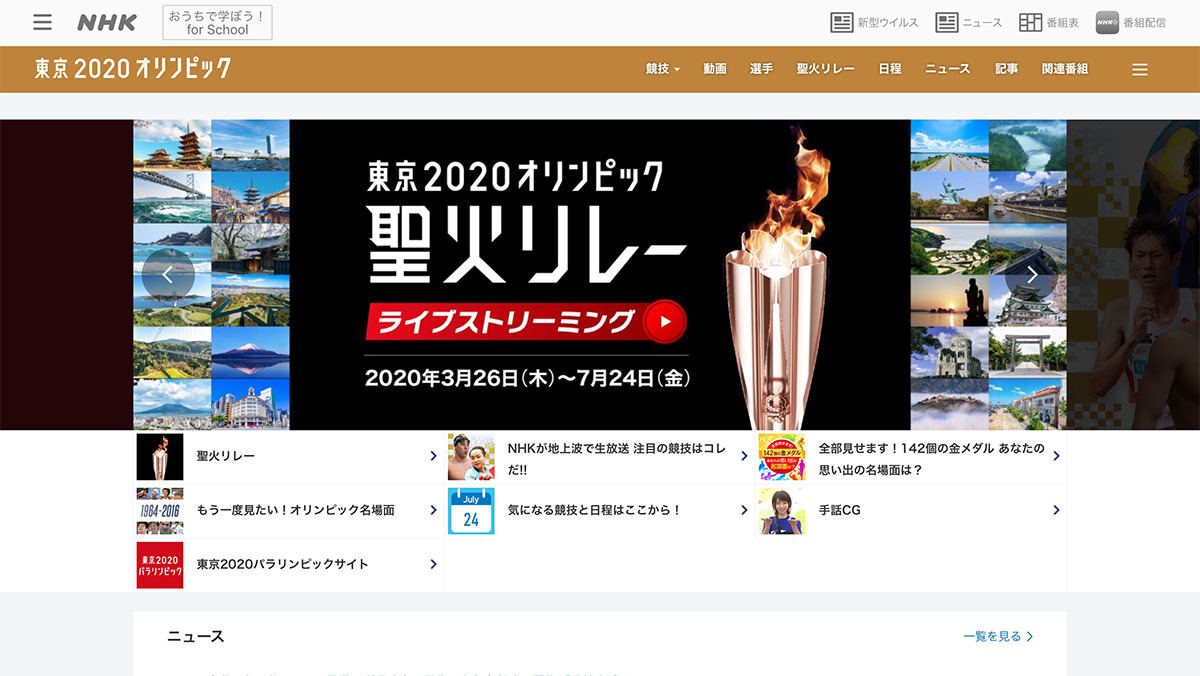Click the 番組表 grid icon
The height and width of the screenshot is (676, 1200).
pos(1031,22)
